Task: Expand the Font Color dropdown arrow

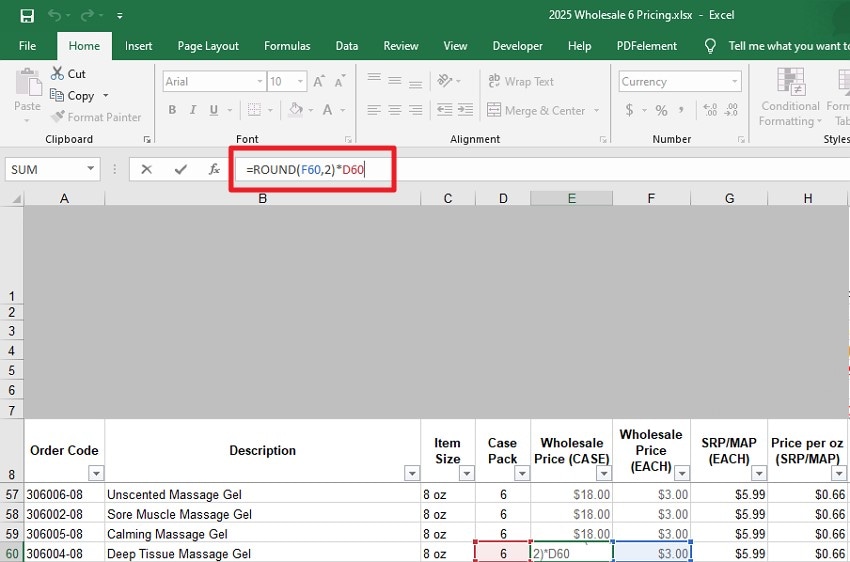Action: coord(343,111)
